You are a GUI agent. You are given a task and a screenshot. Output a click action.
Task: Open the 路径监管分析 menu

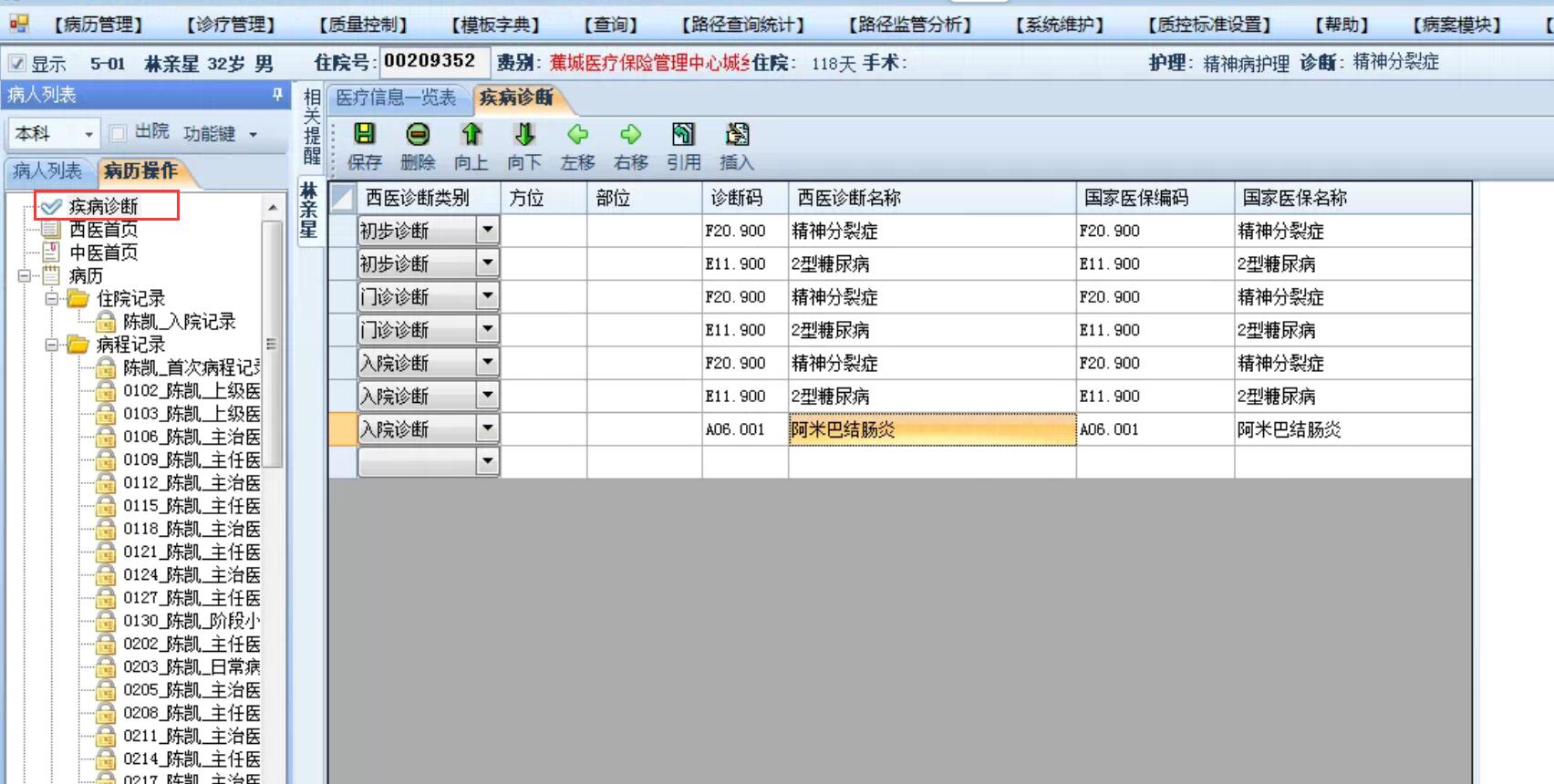click(x=910, y=25)
